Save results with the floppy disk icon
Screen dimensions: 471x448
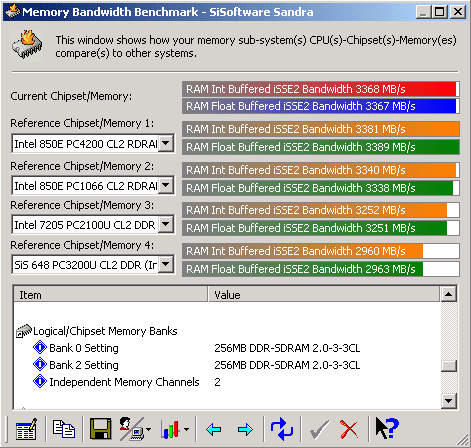tap(100, 429)
